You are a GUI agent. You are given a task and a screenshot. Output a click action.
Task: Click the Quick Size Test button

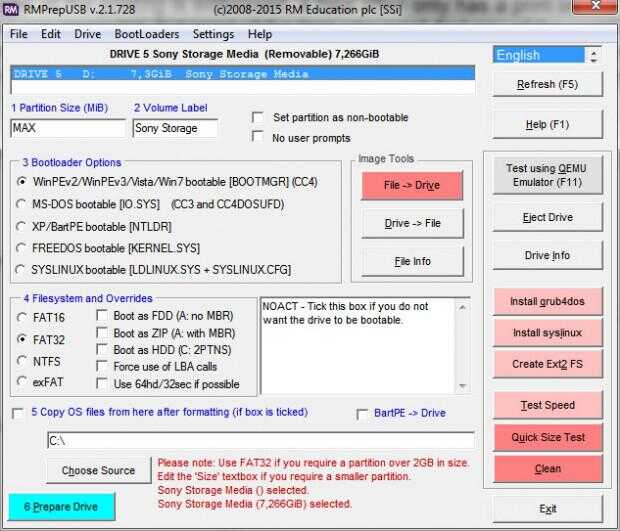(548, 437)
